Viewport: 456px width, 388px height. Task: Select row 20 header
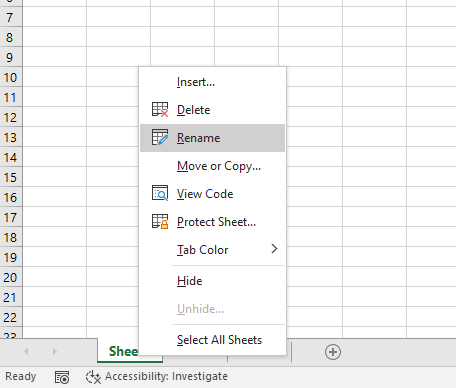pyautogui.click(x=11, y=277)
